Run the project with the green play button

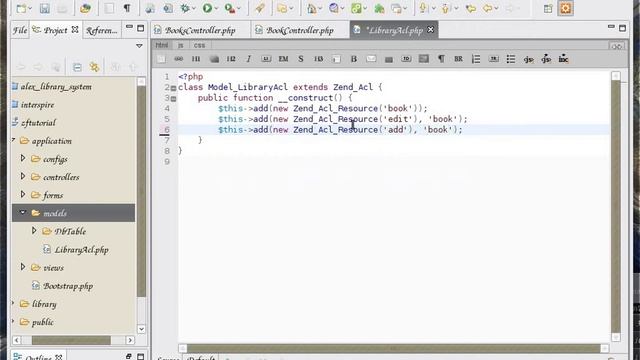tap(207, 8)
